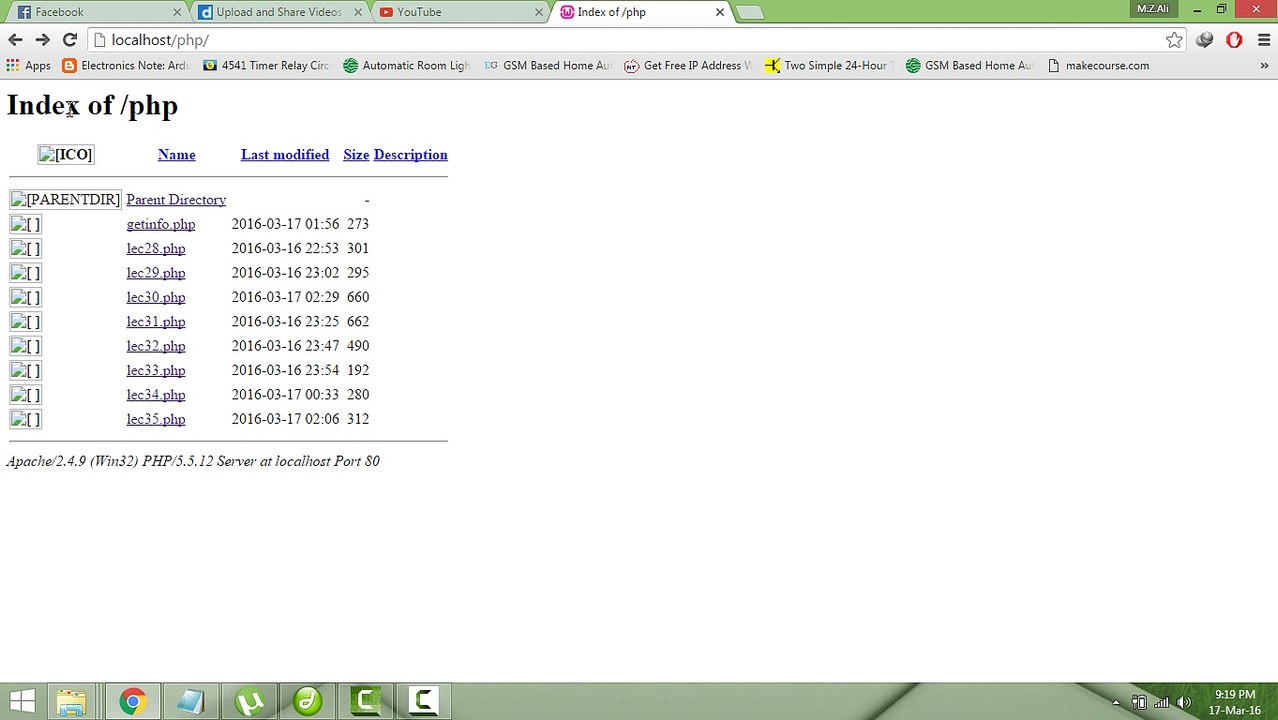Sort listing by Last modified
1278x720 pixels.
pos(285,155)
